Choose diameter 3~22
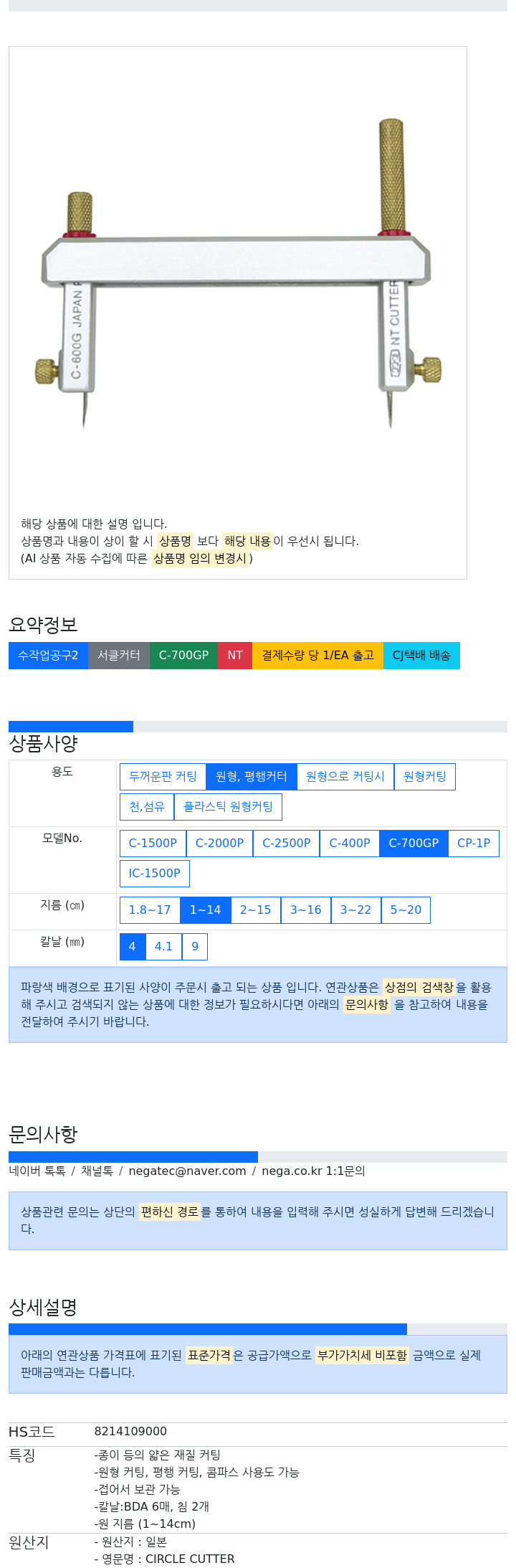 tap(355, 910)
